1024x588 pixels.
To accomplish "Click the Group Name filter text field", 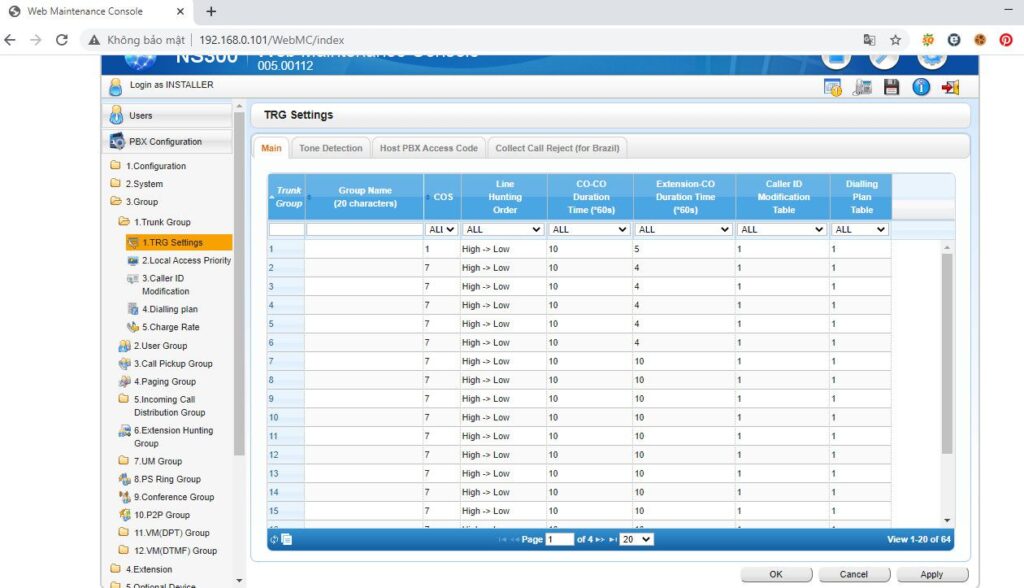I will (364, 229).
